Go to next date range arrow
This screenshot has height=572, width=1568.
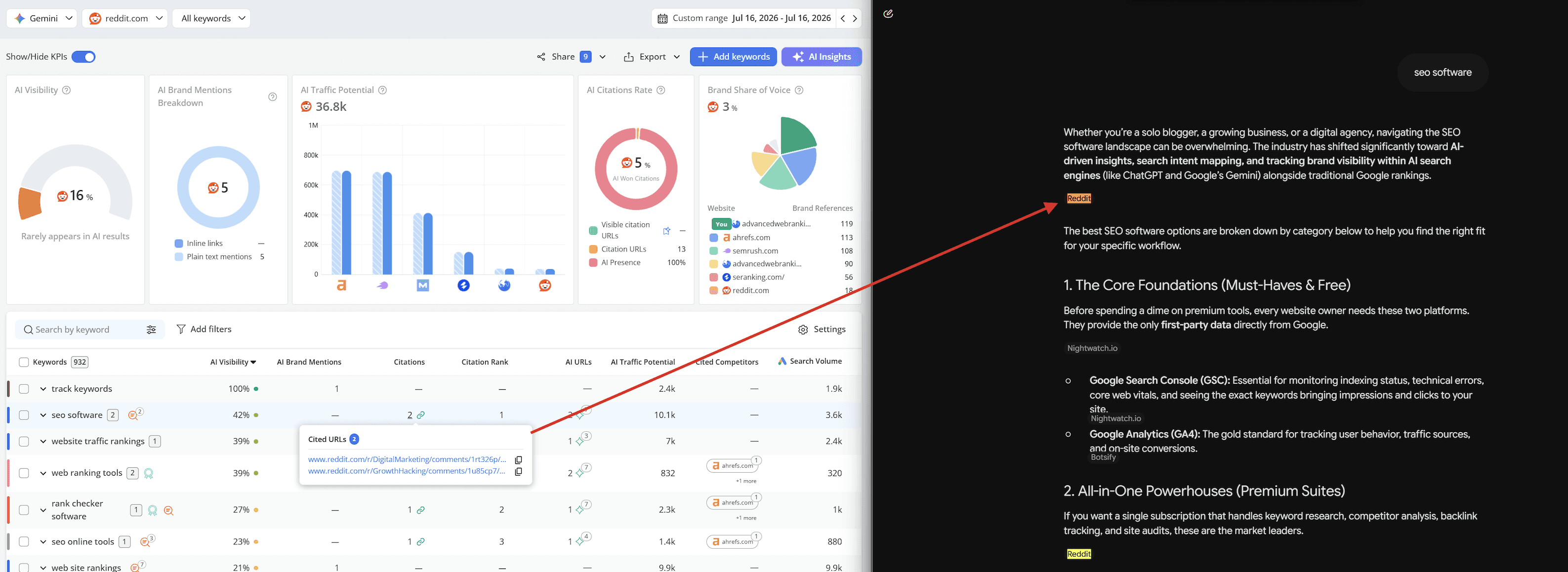855,18
